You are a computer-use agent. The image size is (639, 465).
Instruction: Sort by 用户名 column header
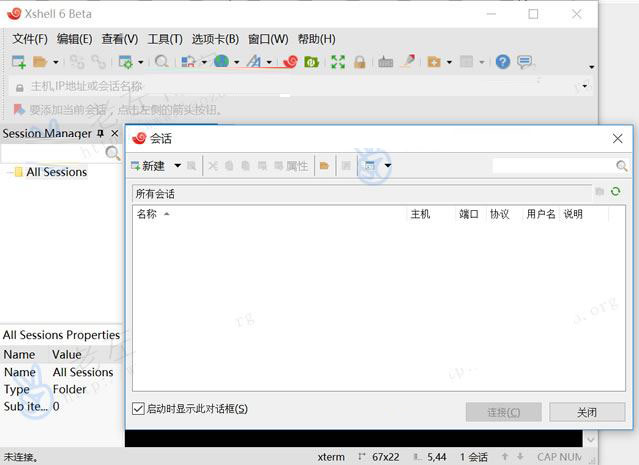[x=540, y=214]
